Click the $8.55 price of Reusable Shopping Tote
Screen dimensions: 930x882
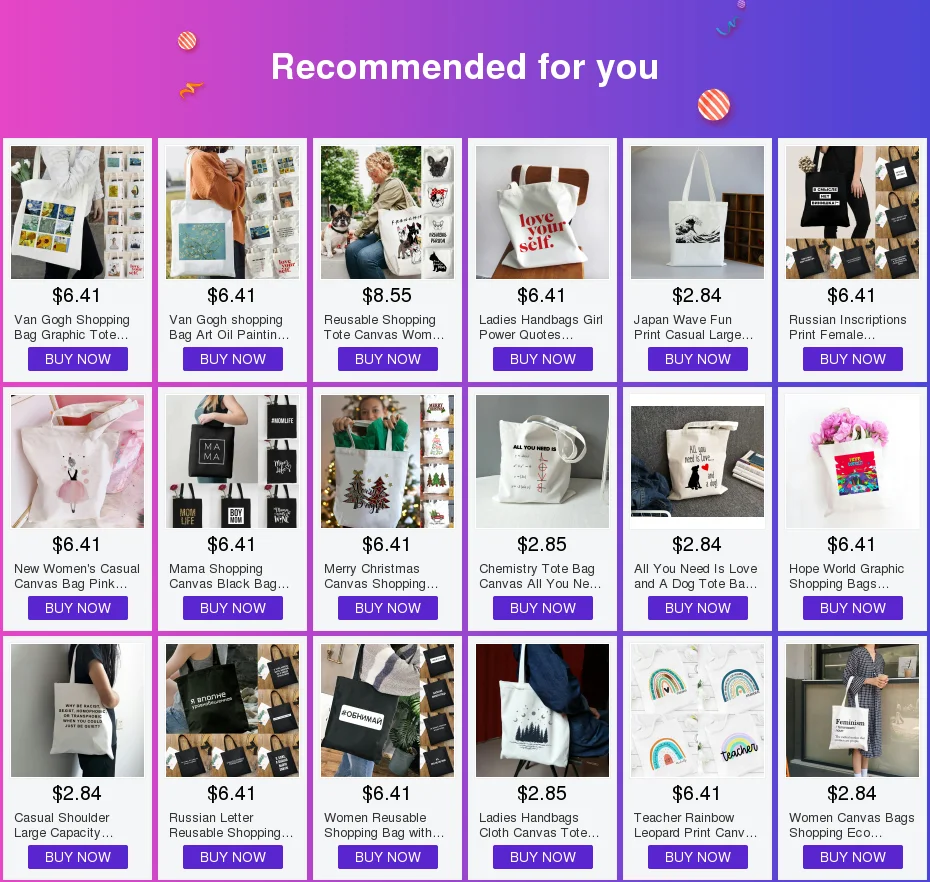(387, 295)
